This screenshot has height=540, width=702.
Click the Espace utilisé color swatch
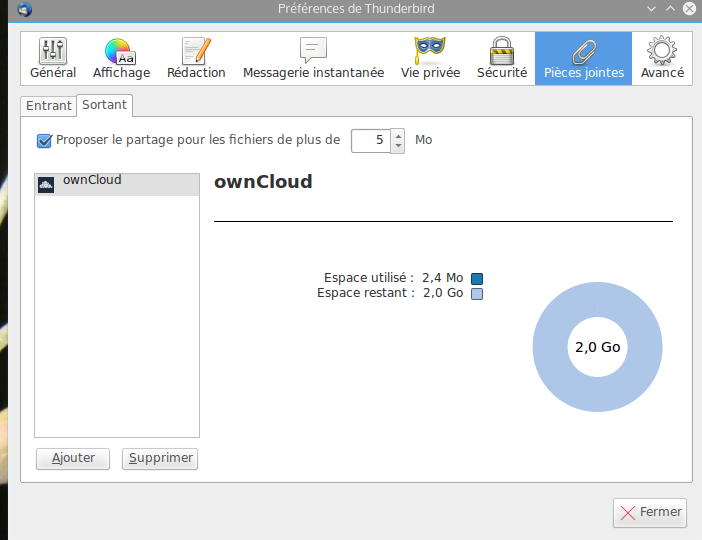click(477, 278)
